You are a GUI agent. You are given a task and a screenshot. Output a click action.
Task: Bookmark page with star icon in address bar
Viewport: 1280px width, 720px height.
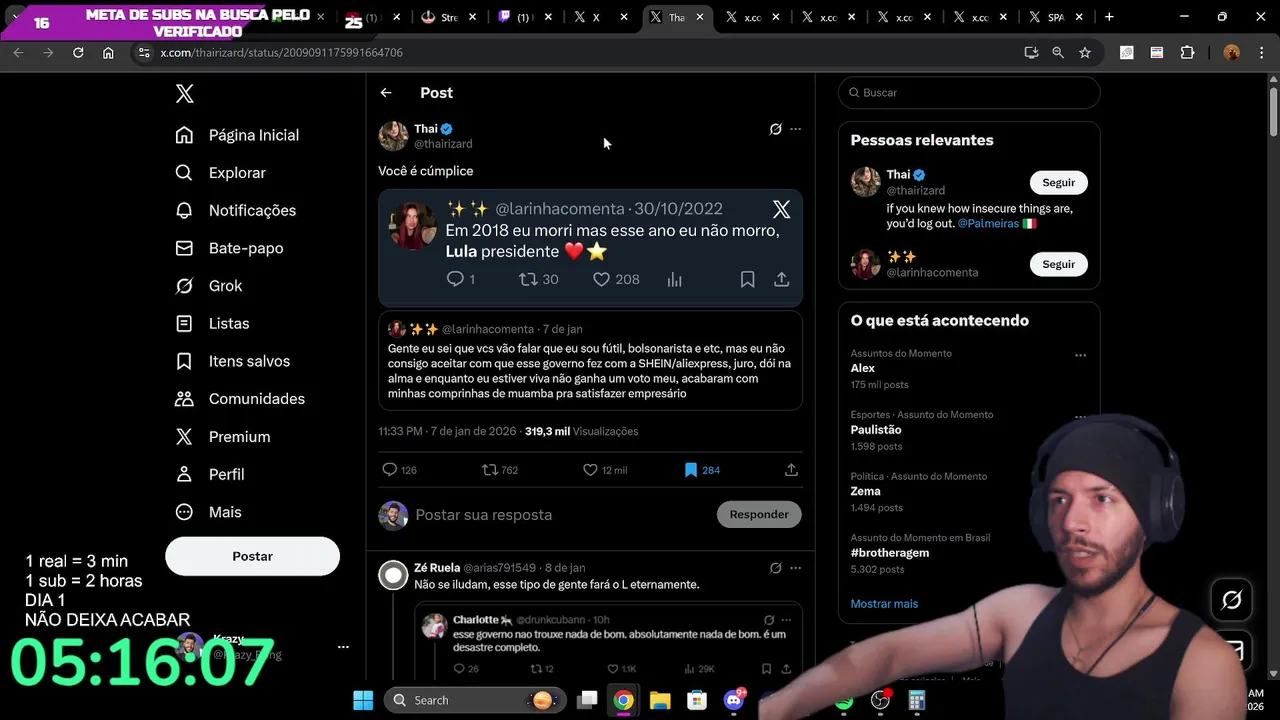tap(1085, 52)
